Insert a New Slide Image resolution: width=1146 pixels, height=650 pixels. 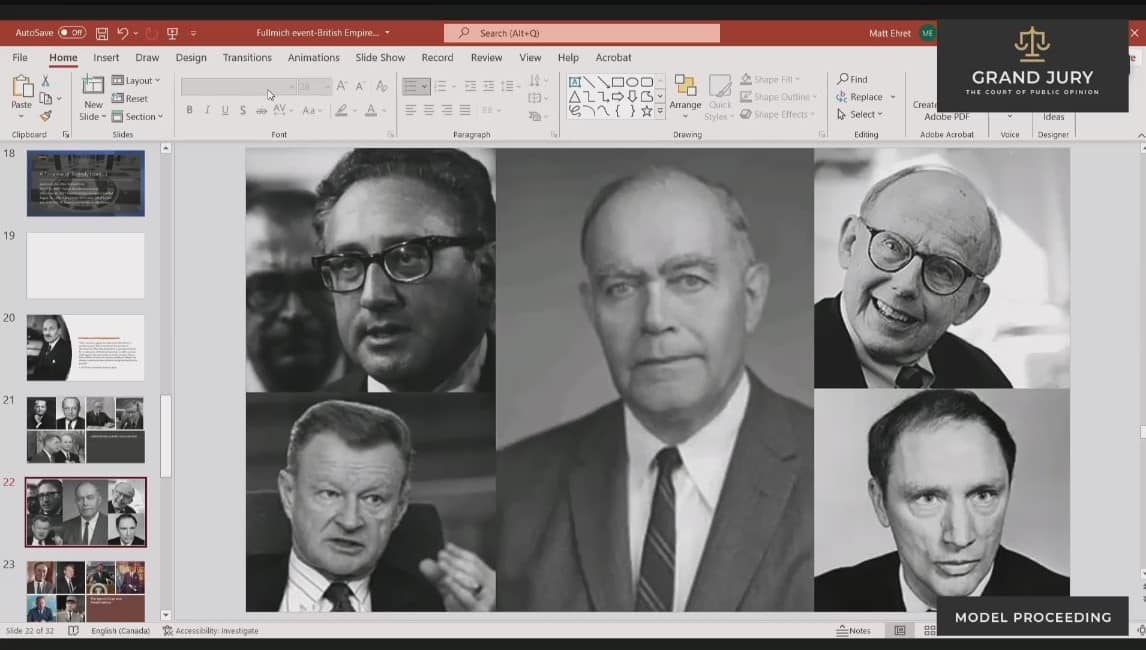[92, 98]
